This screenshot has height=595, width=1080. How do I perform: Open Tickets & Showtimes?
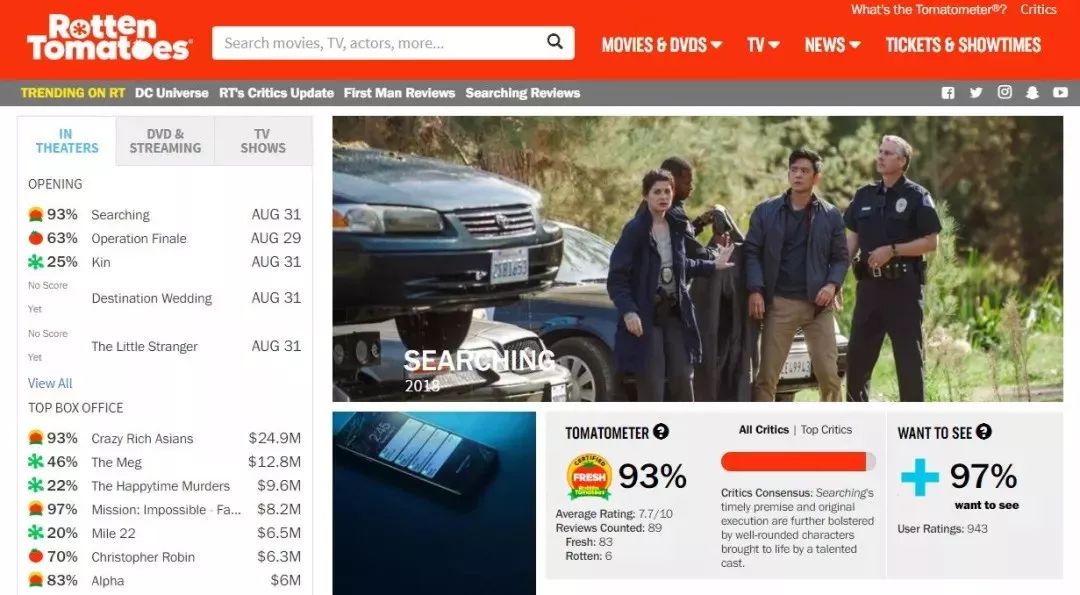(x=963, y=45)
